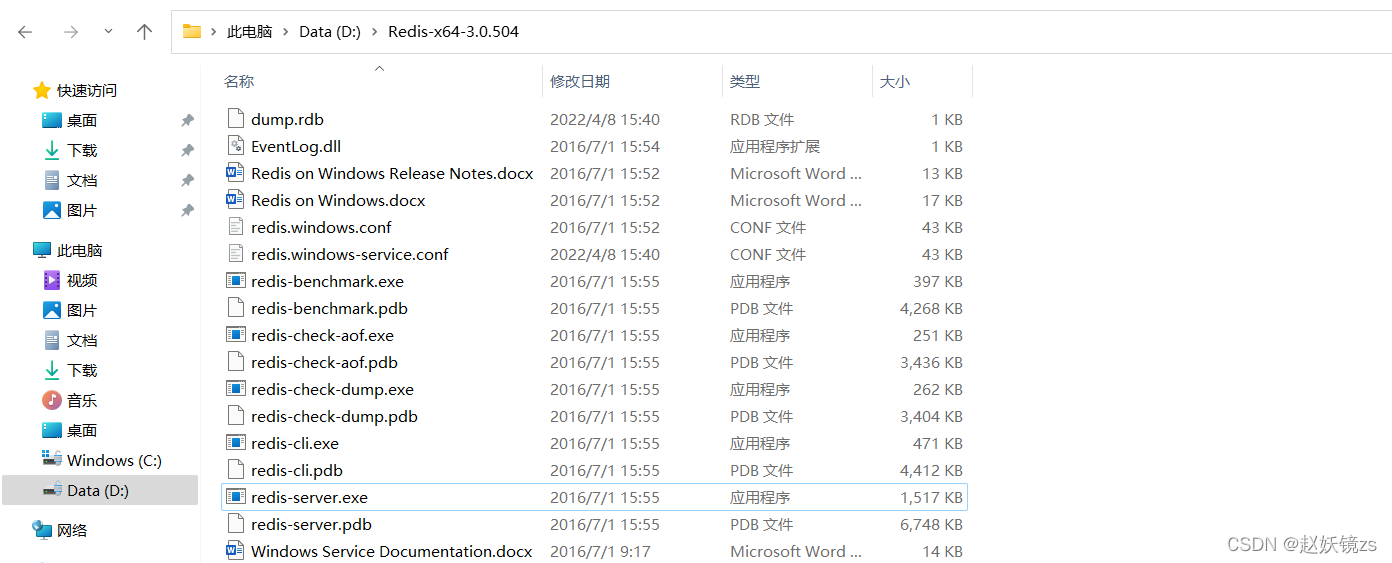
Task: Open Windows (C:) drive in sidebar
Action: click(x=113, y=460)
